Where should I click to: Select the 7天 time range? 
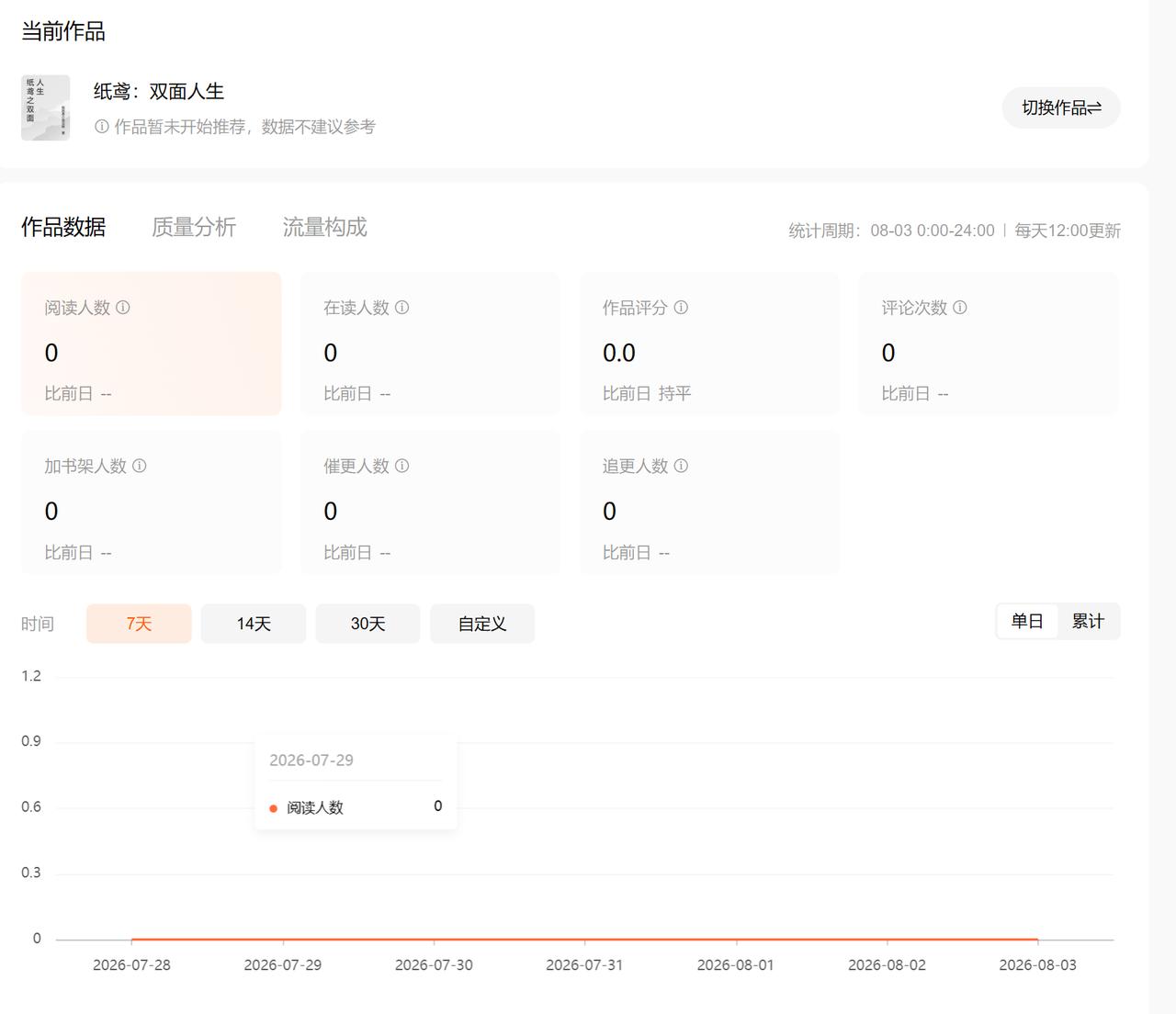[139, 624]
